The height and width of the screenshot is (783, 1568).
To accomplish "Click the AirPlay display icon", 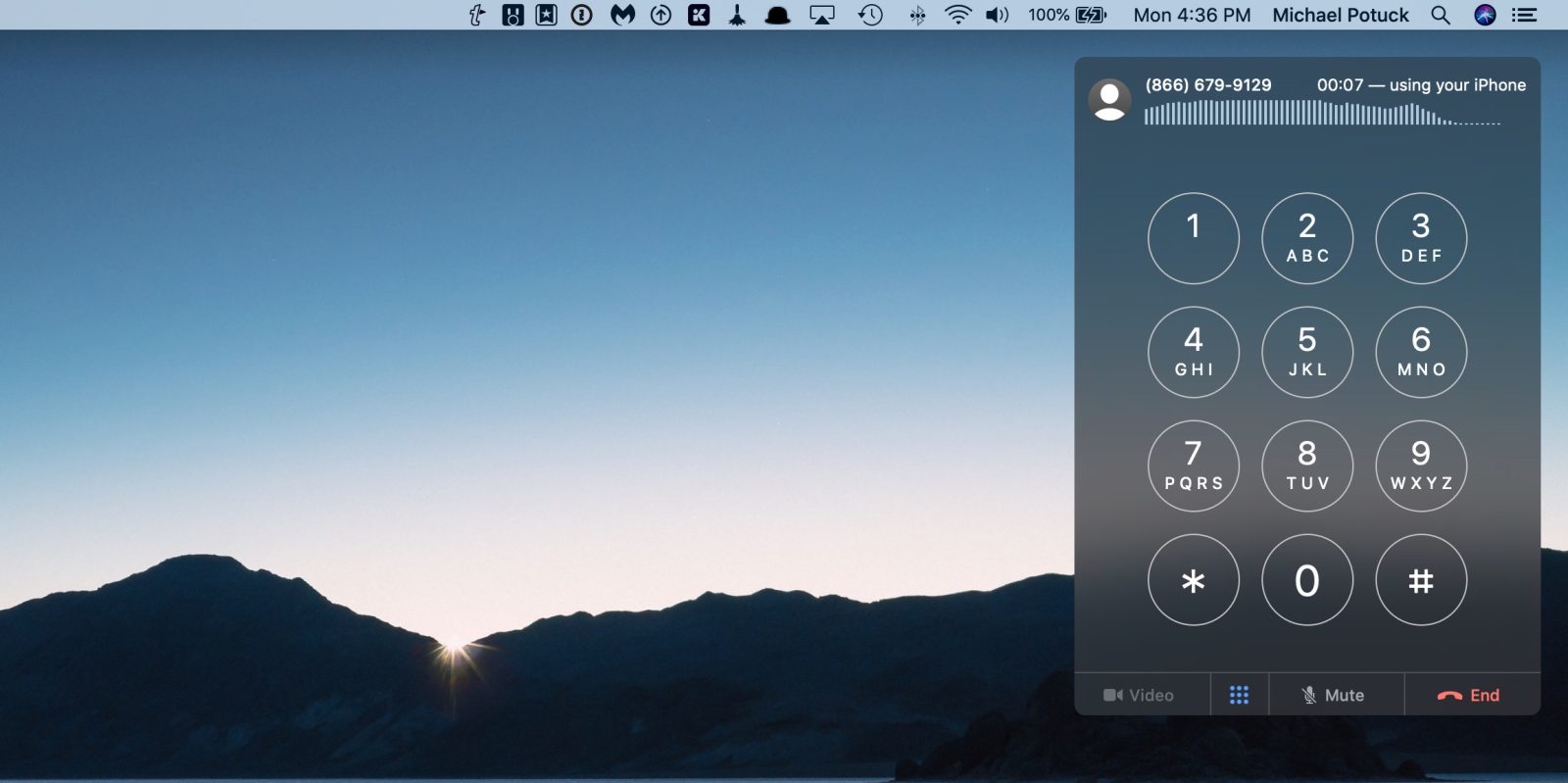I will point(821,15).
